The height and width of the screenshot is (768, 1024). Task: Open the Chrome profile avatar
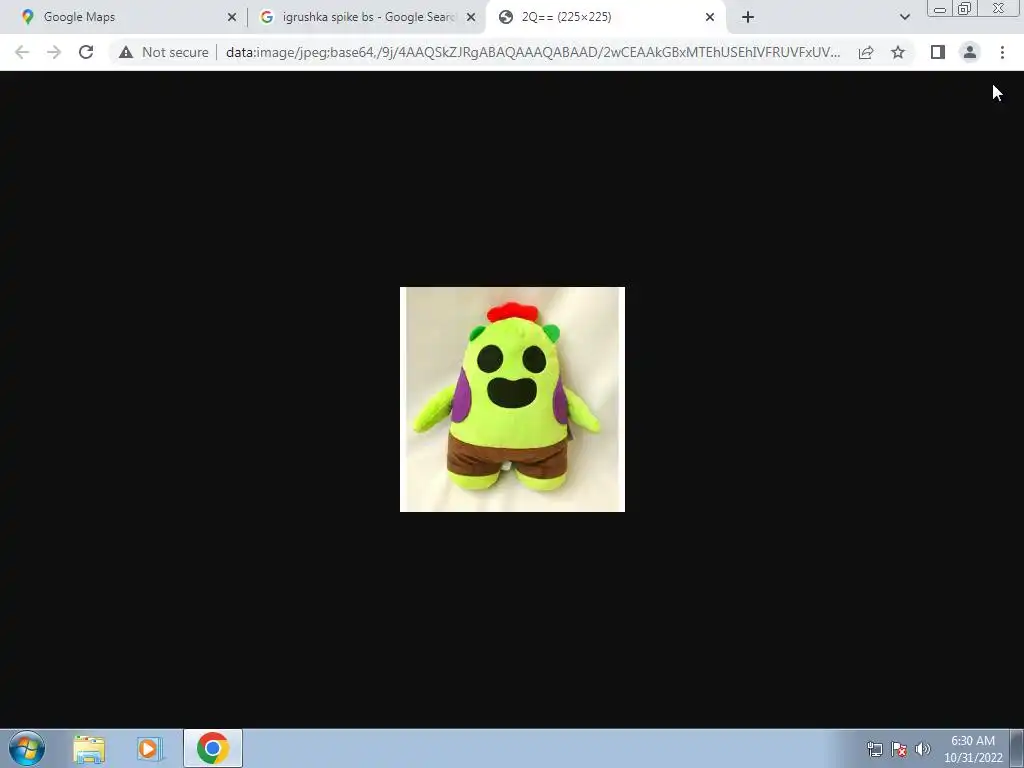click(x=970, y=52)
